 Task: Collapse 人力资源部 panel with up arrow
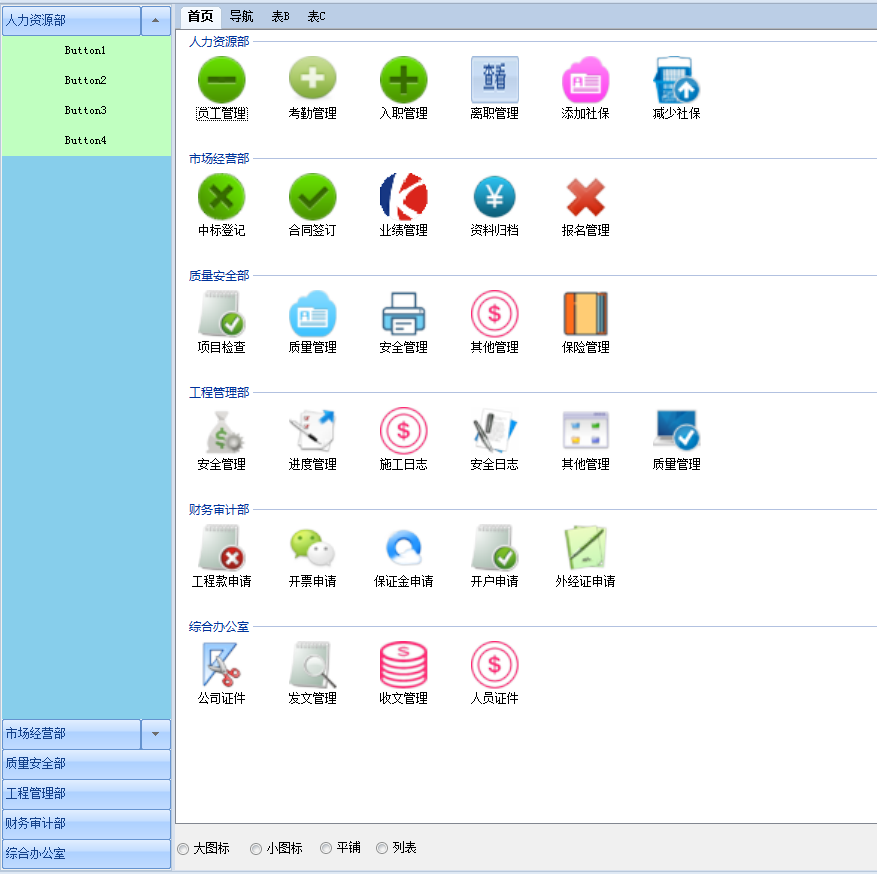coord(155,21)
